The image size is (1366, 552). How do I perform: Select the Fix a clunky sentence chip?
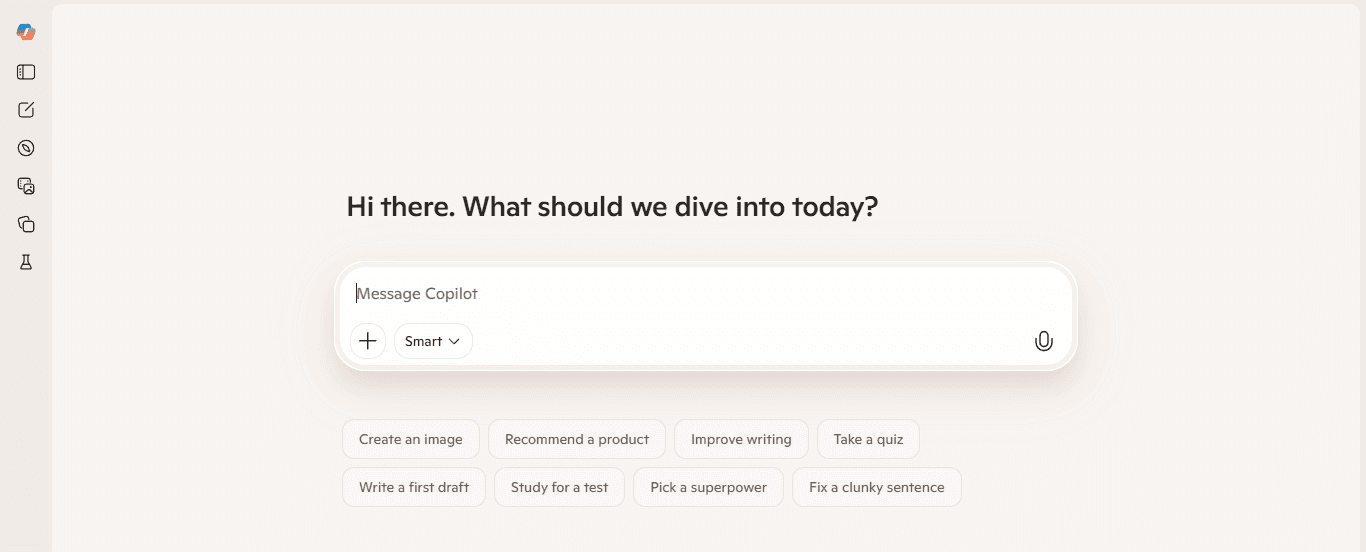point(877,487)
